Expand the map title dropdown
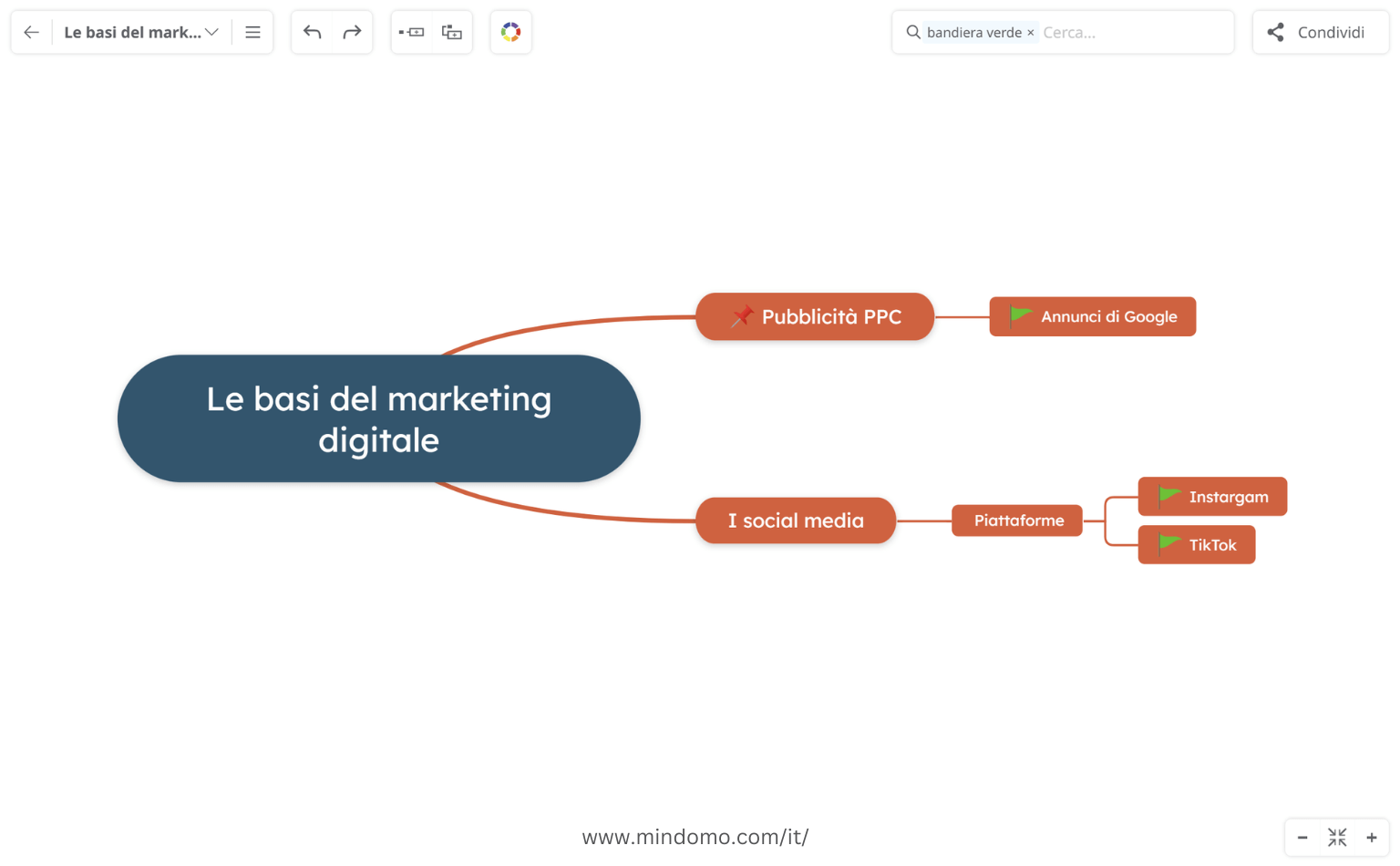 211,33
